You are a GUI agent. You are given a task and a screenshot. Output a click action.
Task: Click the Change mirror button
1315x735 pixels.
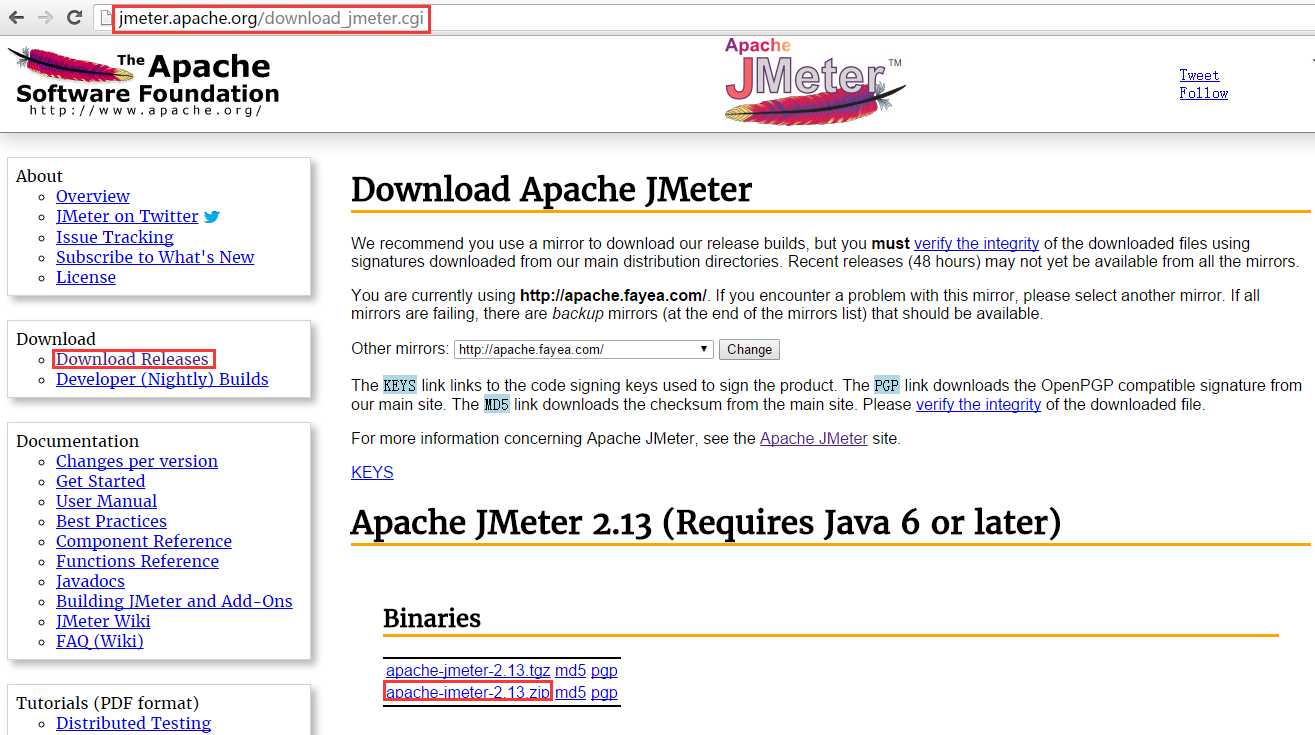[749, 349]
